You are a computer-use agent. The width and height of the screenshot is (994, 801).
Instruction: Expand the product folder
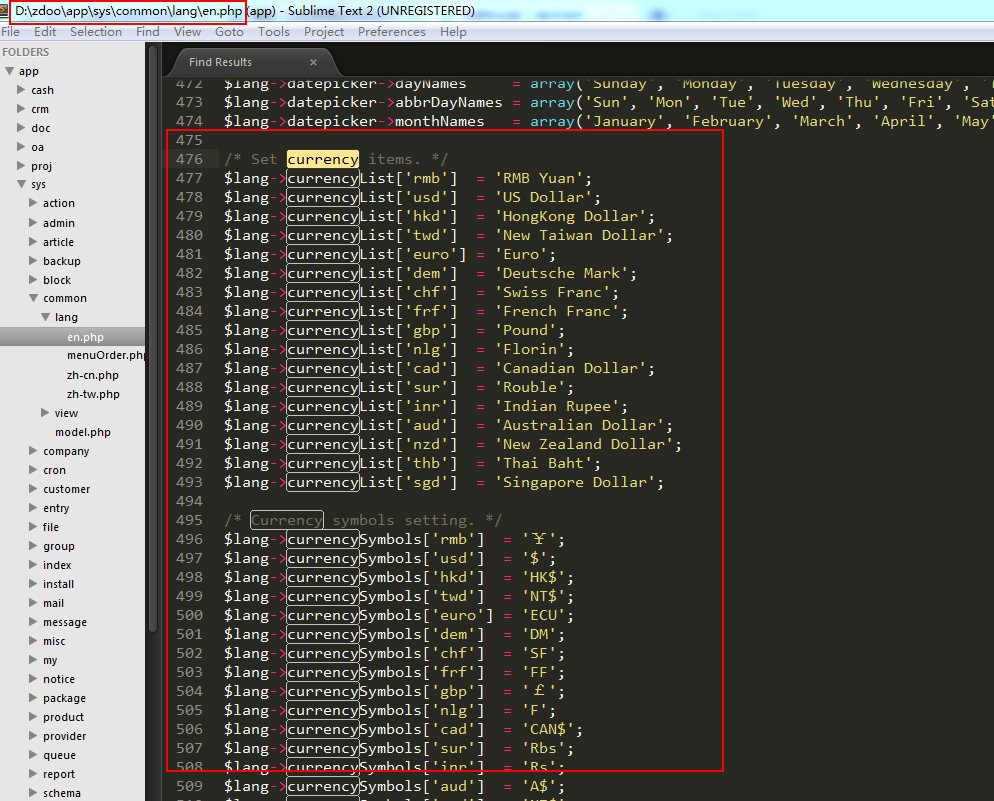[34, 717]
